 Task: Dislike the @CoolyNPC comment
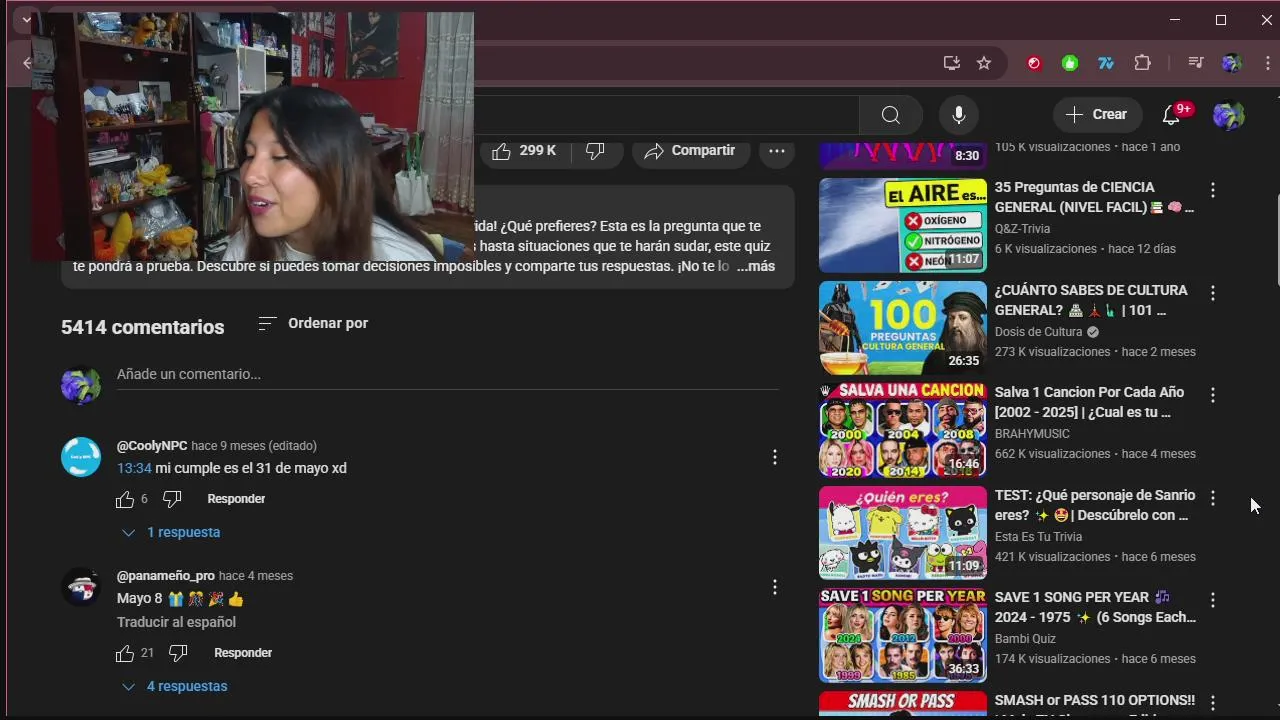point(172,499)
